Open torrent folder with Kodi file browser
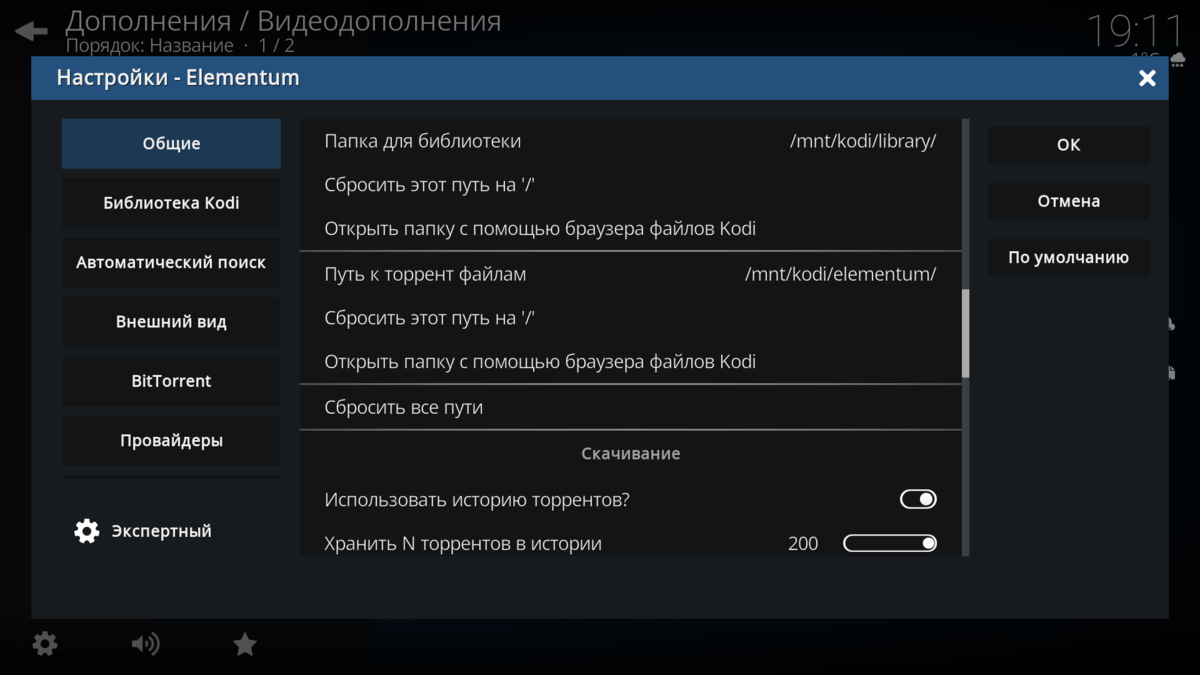 point(631,362)
